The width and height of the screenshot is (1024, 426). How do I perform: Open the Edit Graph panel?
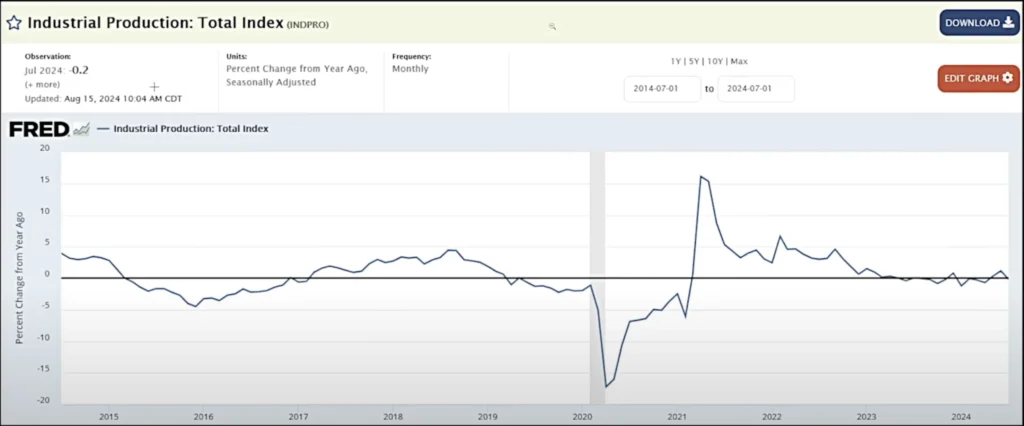[x=978, y=78]
